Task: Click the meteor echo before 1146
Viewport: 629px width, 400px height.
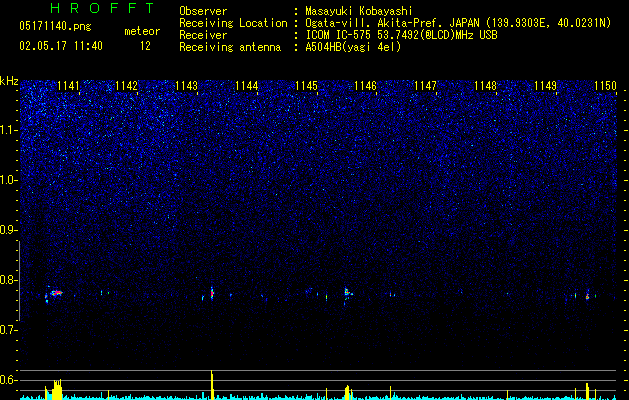Action: 347,293
